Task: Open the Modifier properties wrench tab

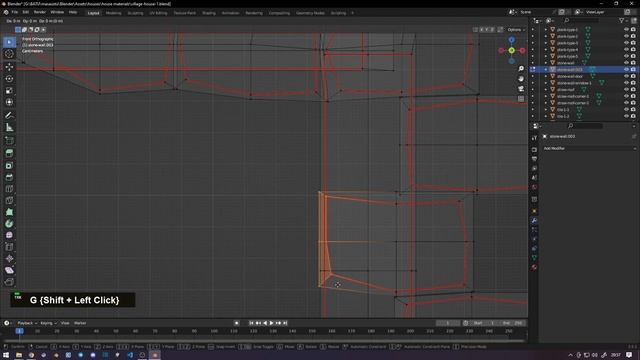Action: click(534, 220)
